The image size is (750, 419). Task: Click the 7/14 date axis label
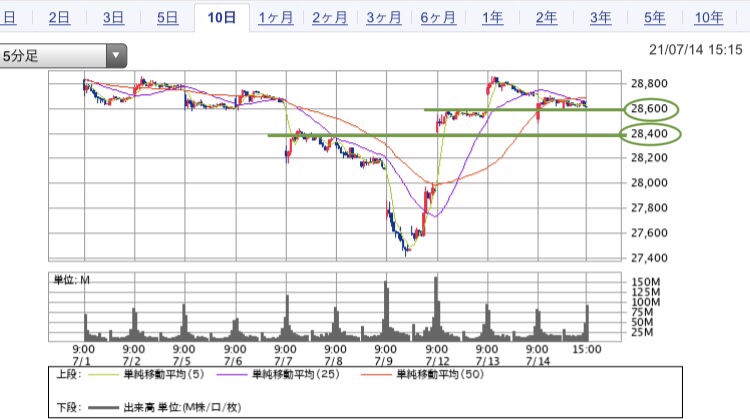coord(538,361)
